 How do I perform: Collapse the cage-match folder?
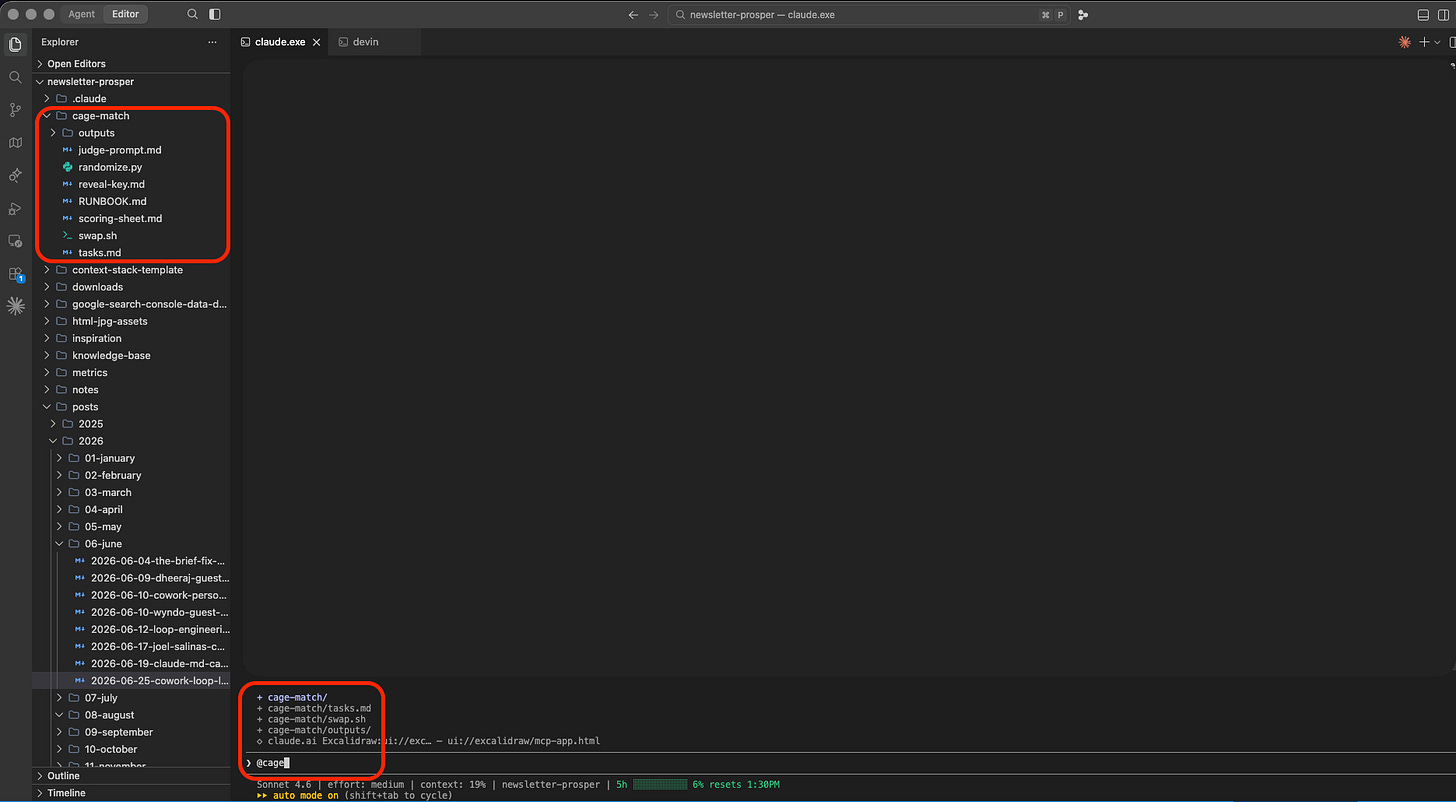(131, 115)
